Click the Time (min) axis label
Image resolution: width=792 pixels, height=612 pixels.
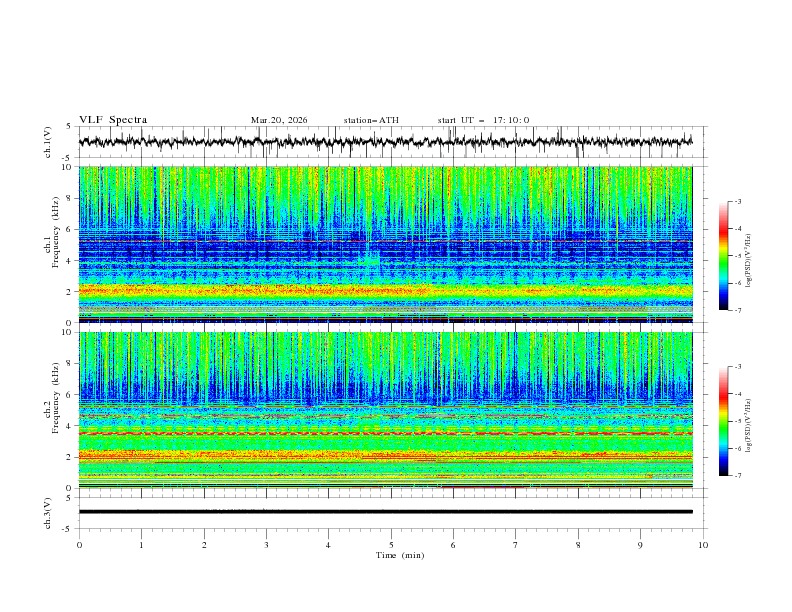[x=398, y=555]
